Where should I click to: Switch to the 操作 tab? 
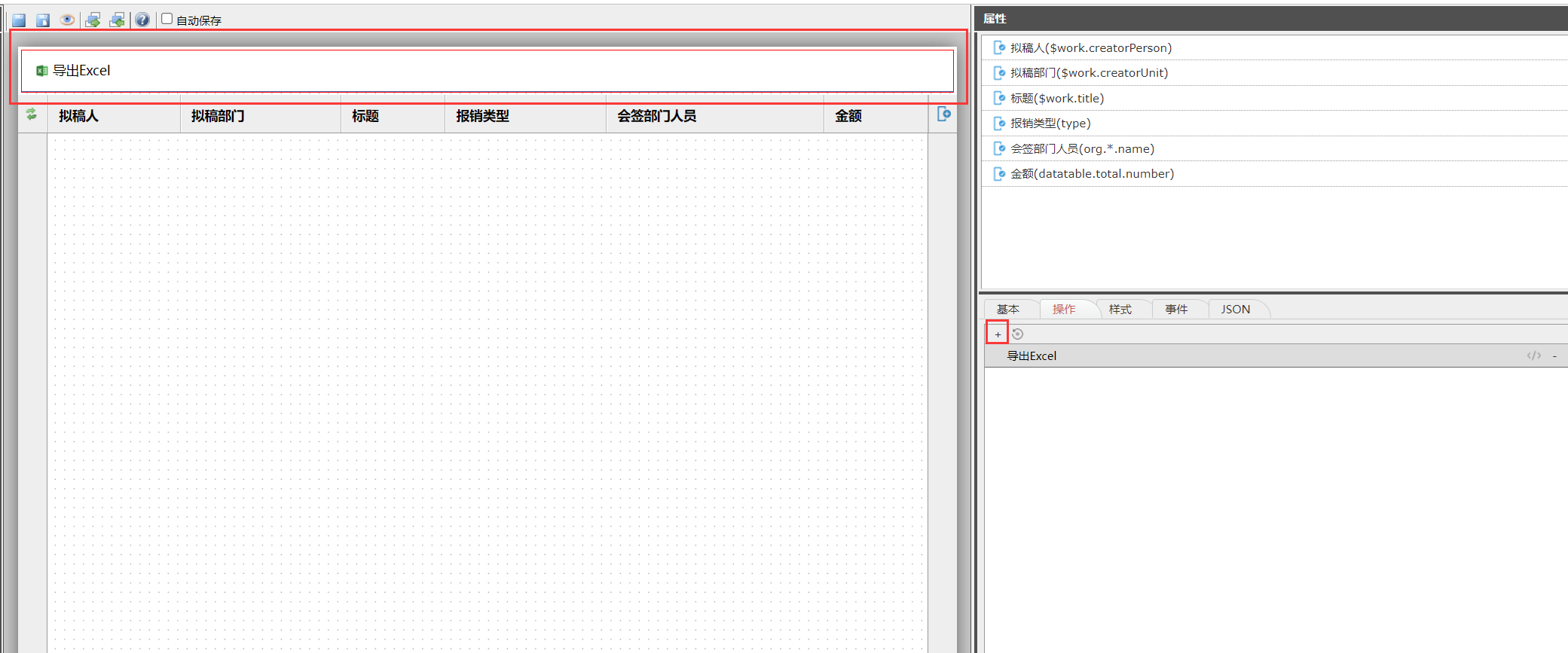(x=1064, y=310)
